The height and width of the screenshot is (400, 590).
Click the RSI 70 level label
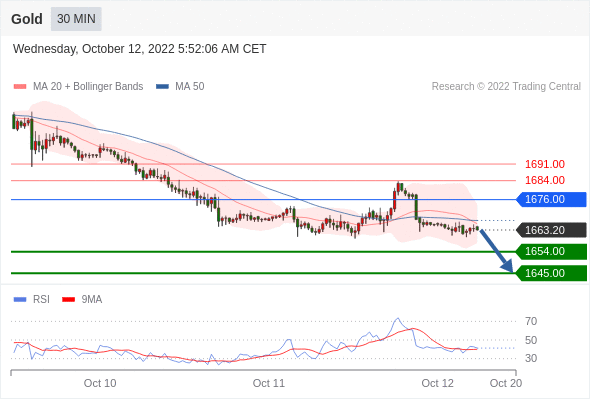tap(531, 321)
